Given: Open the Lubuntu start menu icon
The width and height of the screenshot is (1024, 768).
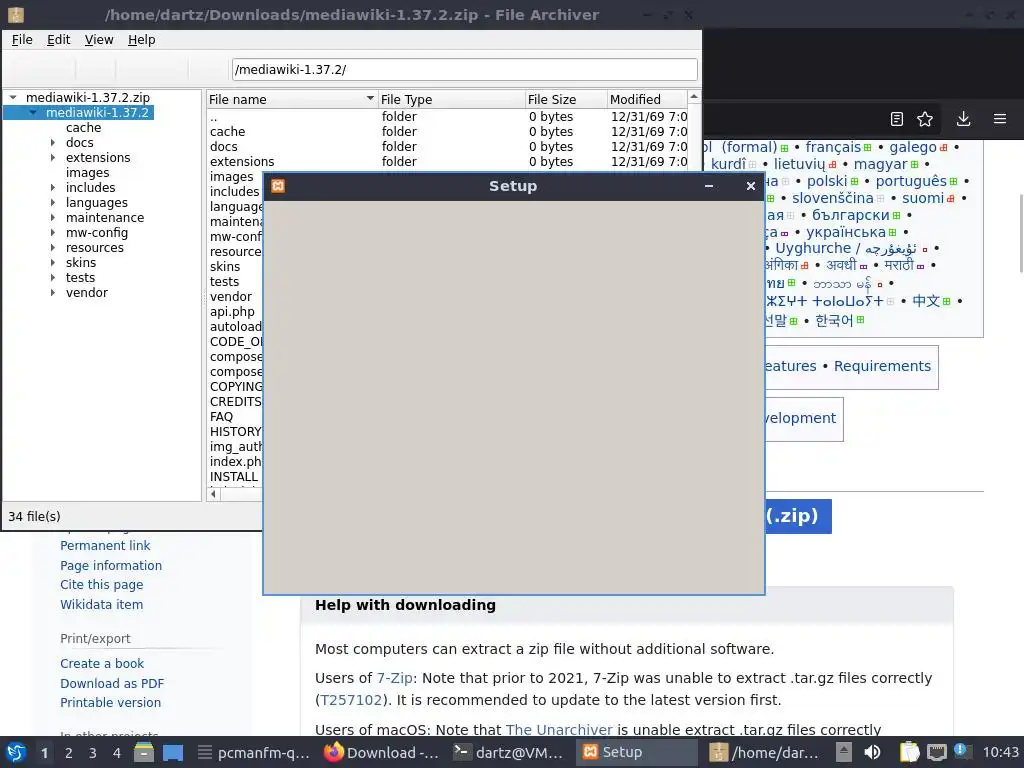Looking at the screenshot, I should 16,752.
